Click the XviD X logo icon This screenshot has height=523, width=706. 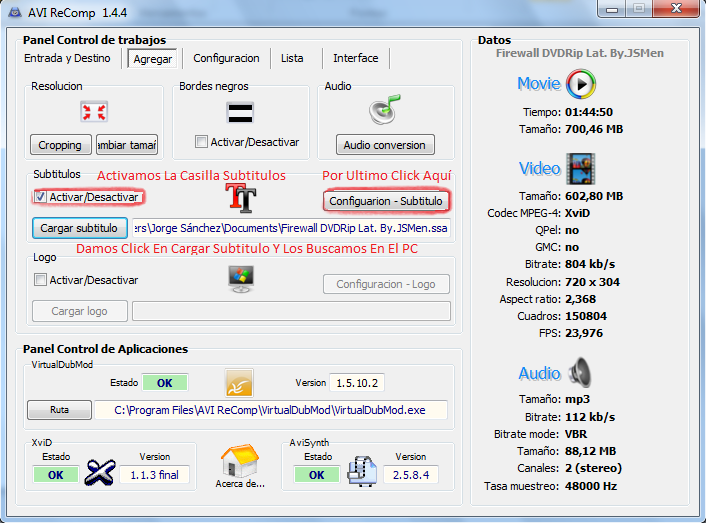pyautogui.click(x=100, y=472)
